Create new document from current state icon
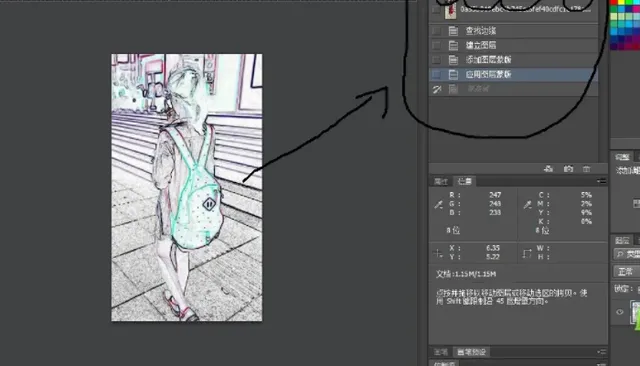Screen dimensions: 640x366 pyautogui.click(x=549, y=169)
